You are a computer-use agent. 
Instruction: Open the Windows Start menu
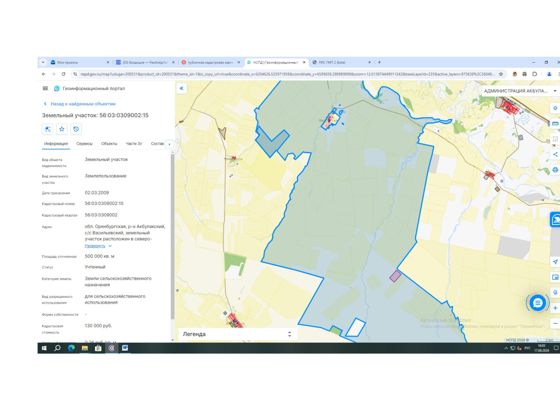[x=44, y=348]
